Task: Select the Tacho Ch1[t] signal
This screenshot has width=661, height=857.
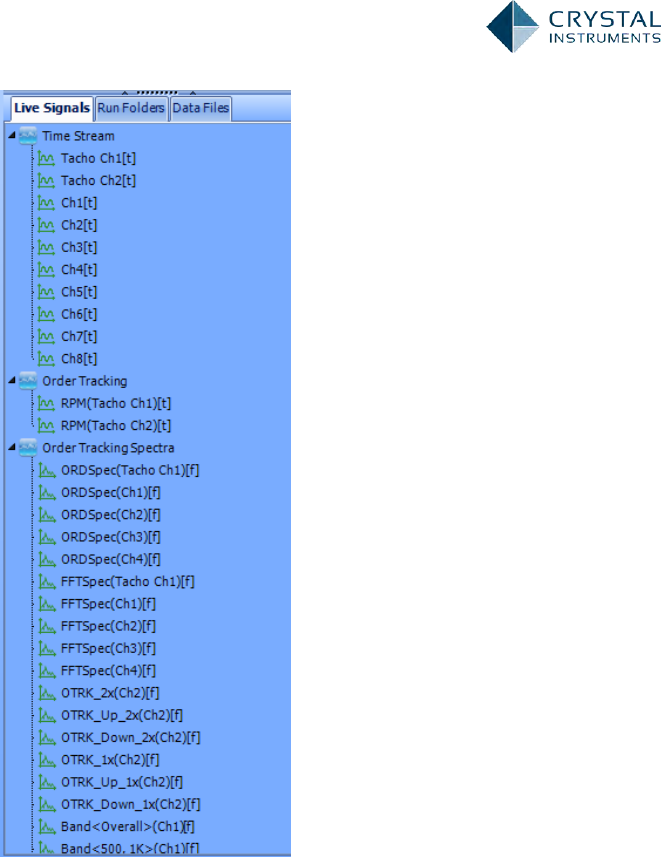Action: [x=98, y=159]
